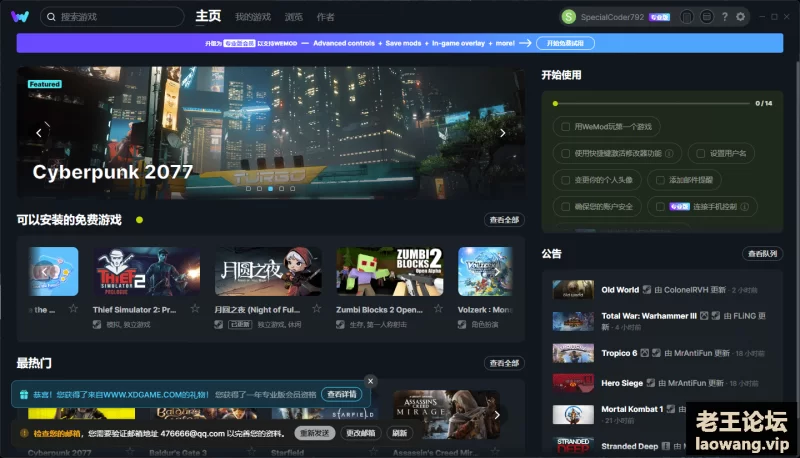The image size is (800, 458).
Task: Click Cyberpunk 2077 featured banner title
Action: click(x=113, y=172)
